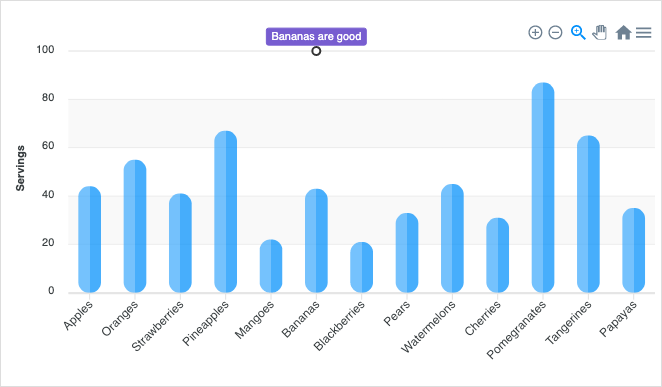
Task: Click the 'Bananas are good' annotation label
Action: (316, 36)
